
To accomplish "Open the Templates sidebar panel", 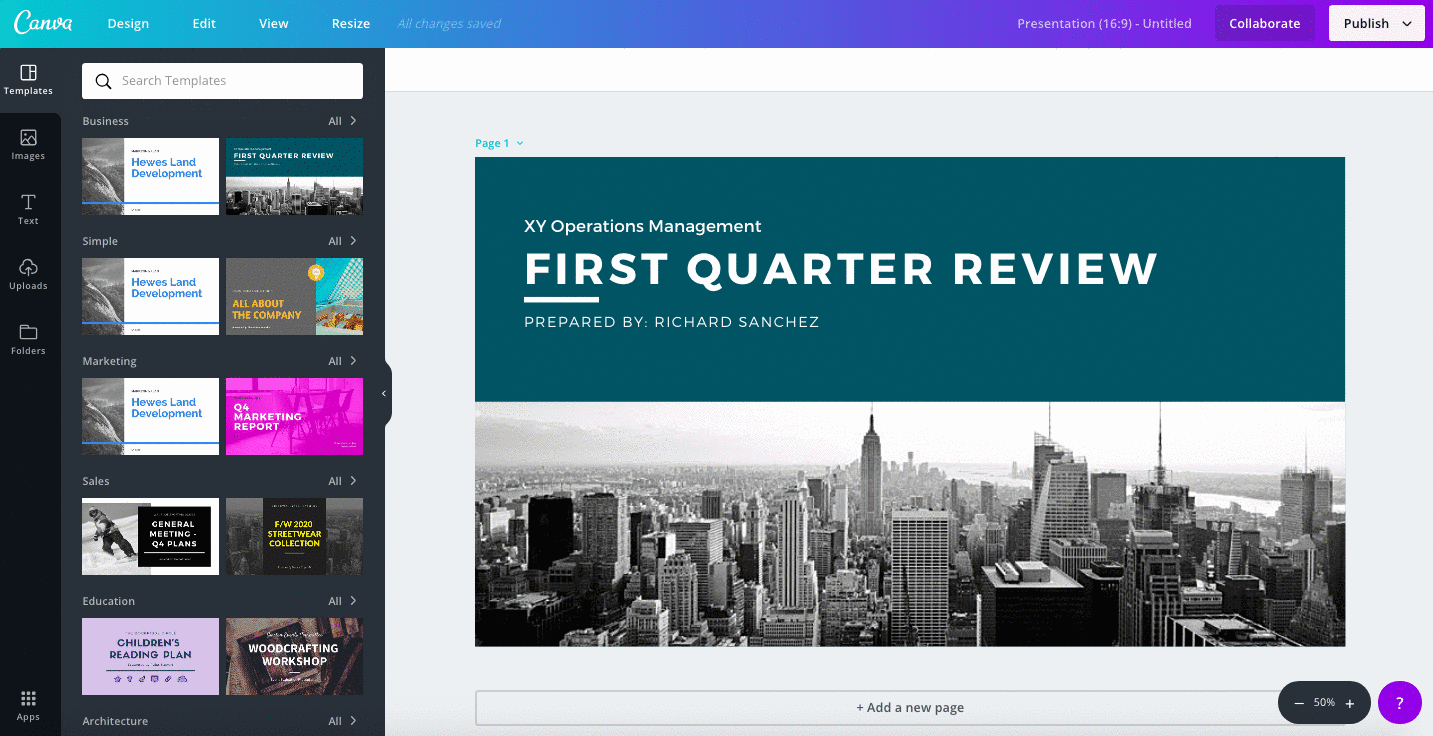I will pyautogui.click(x=28, y=80).
